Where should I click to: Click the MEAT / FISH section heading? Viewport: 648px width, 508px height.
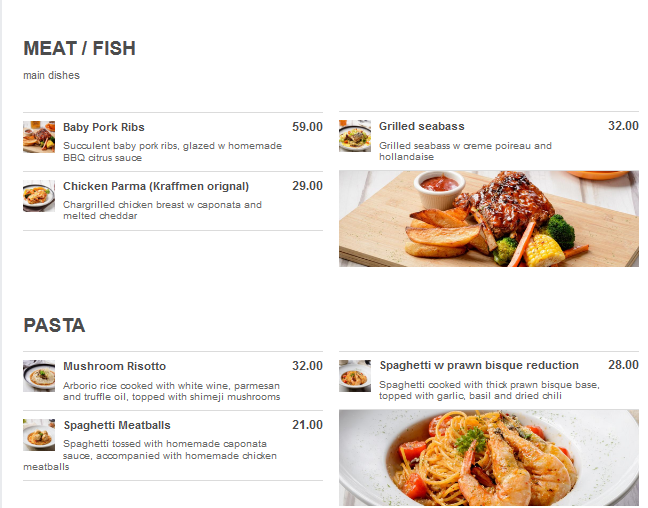pos(79,48)
